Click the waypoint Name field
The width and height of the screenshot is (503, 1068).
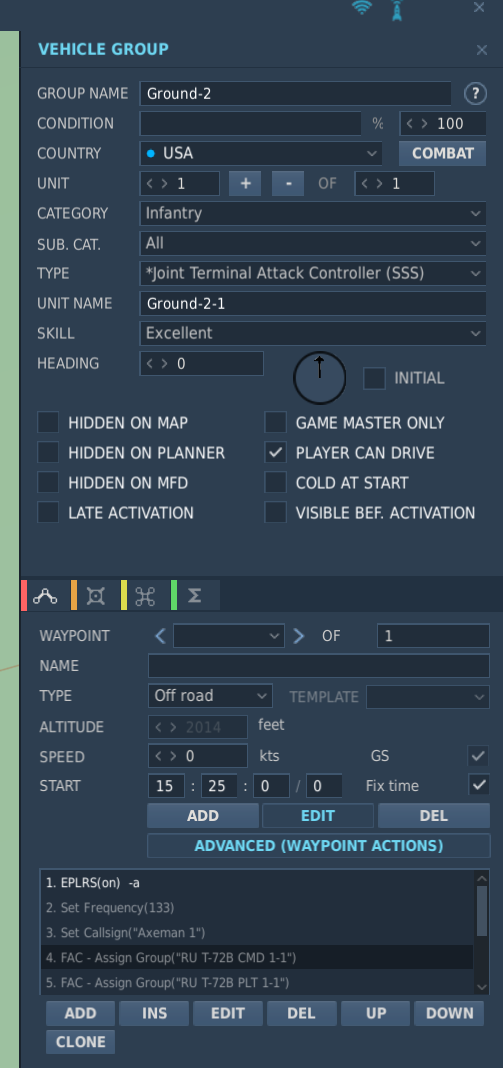coord(318,665)
